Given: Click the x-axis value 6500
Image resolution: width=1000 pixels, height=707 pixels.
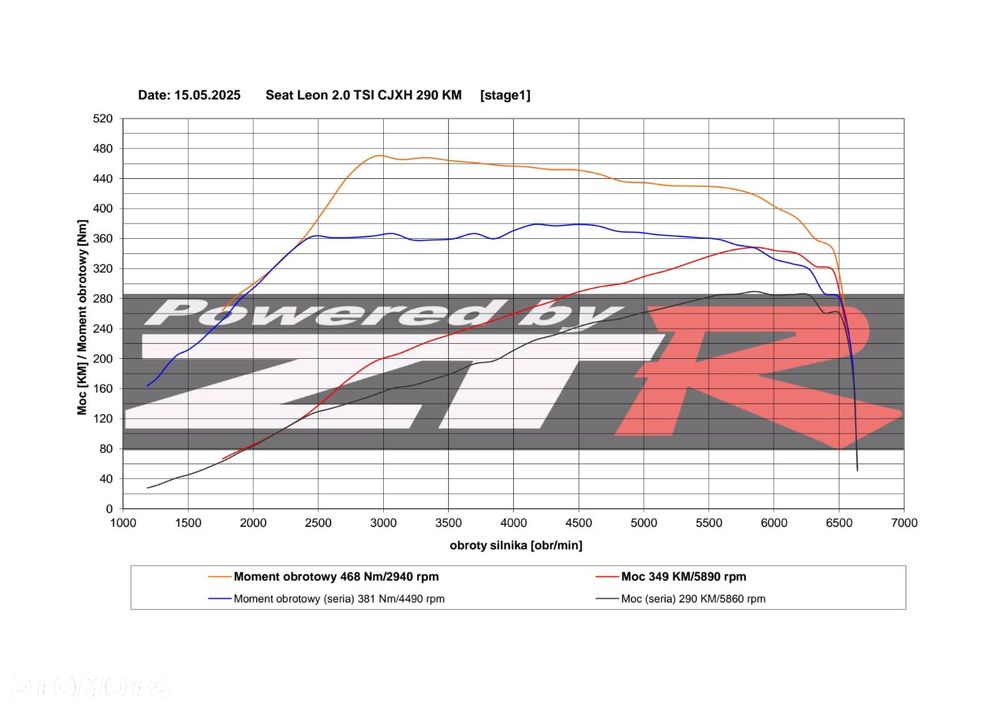Looking at the screenshot, I should pyautogui.click(x=839, y=523).
